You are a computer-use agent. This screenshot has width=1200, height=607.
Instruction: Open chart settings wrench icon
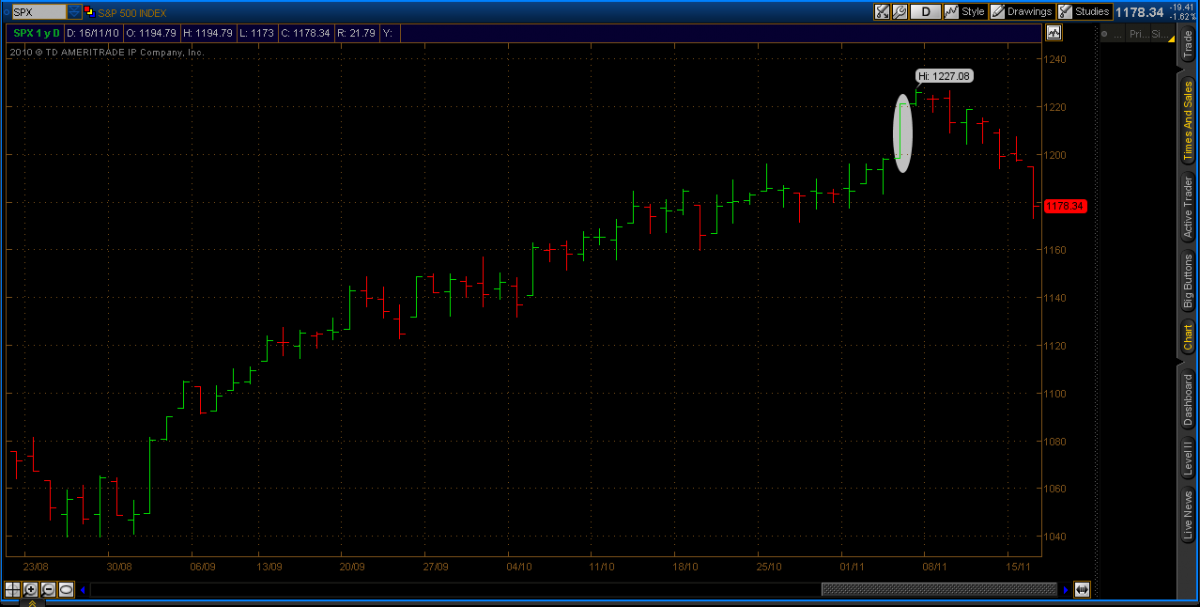900,12
